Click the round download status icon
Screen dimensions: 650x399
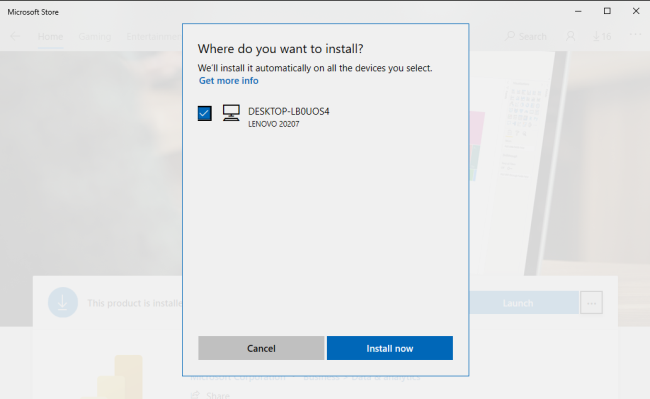[63, 302]
